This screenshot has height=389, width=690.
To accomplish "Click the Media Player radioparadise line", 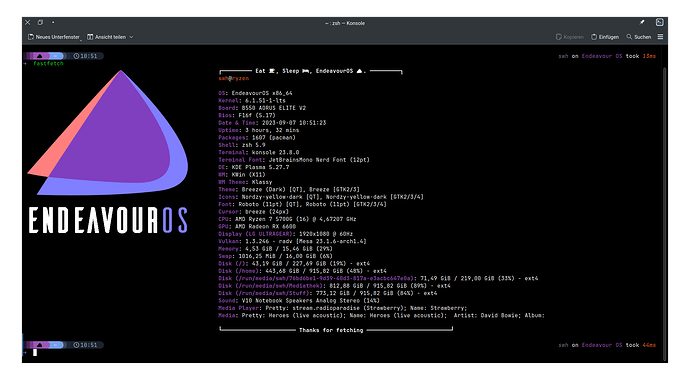I will [x=343, y=308].
